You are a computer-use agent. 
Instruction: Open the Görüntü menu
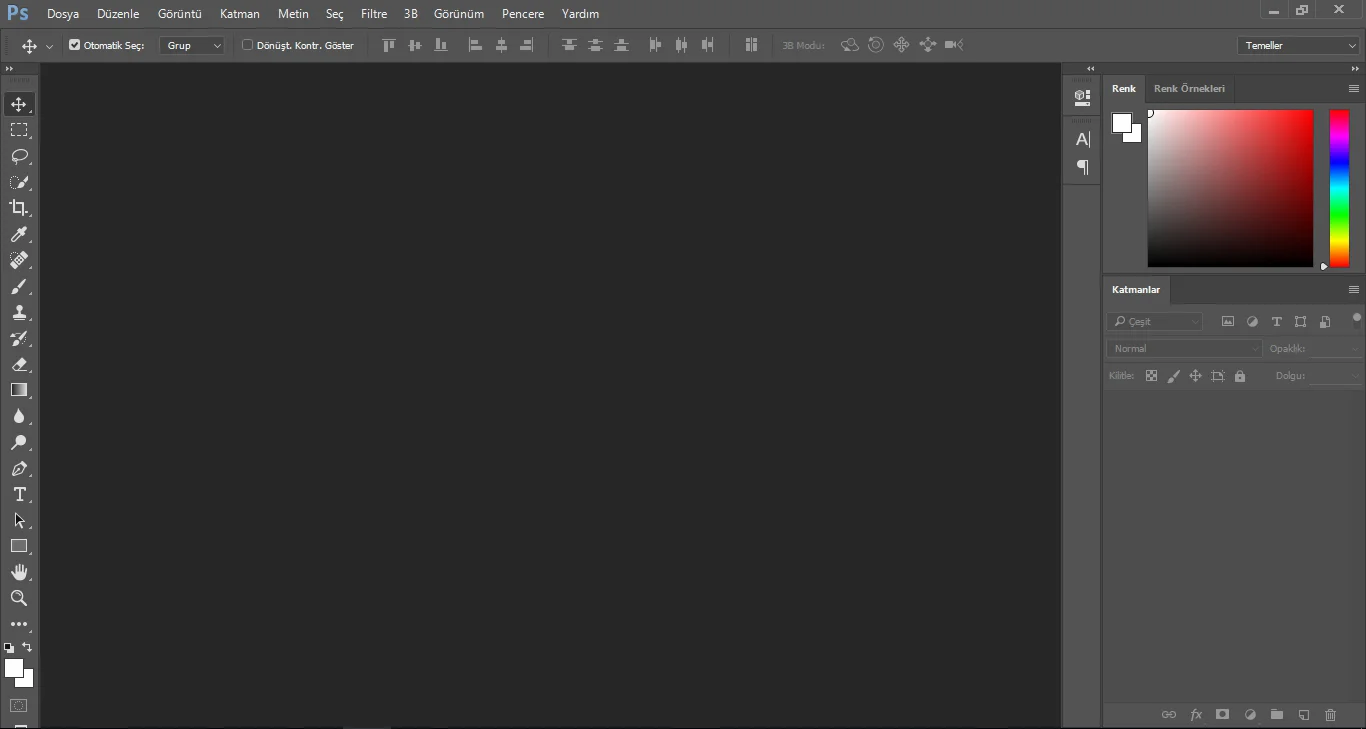[x=180, y=14]
